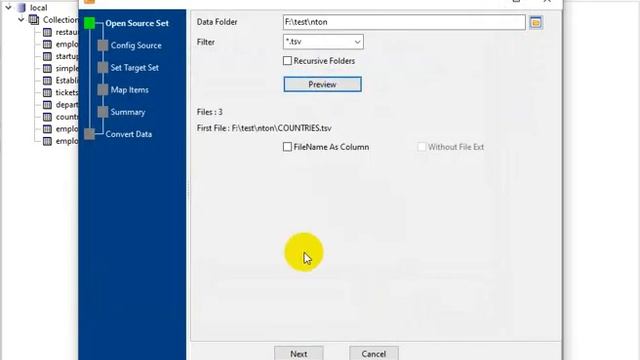
Task: Click into the Data Folder path field
Action: click(x=404, y=22)
